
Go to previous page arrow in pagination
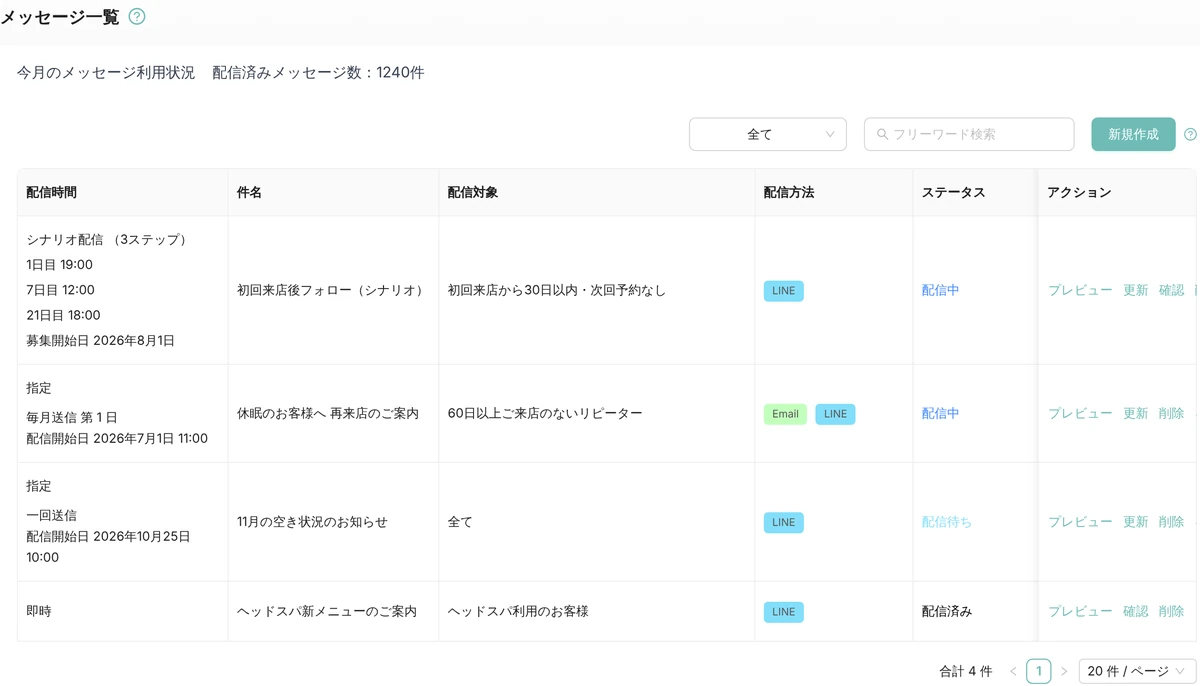point(1013,671)
